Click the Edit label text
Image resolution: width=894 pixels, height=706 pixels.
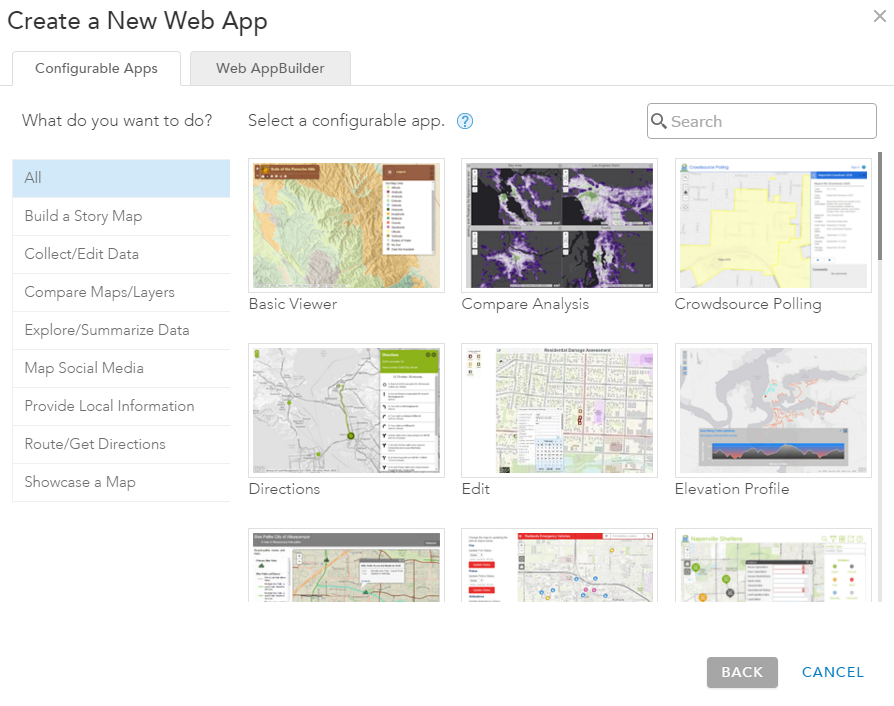(476, 489)
